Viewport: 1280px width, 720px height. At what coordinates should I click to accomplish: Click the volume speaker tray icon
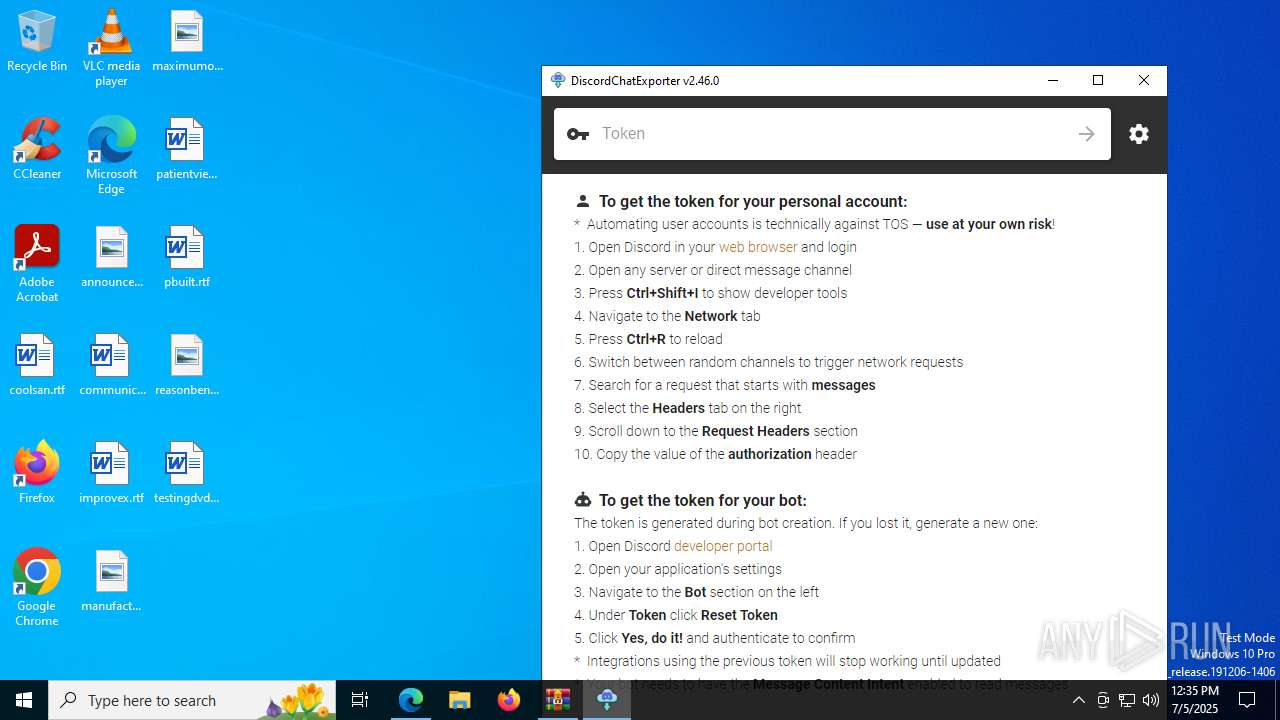coord(1151,700)
